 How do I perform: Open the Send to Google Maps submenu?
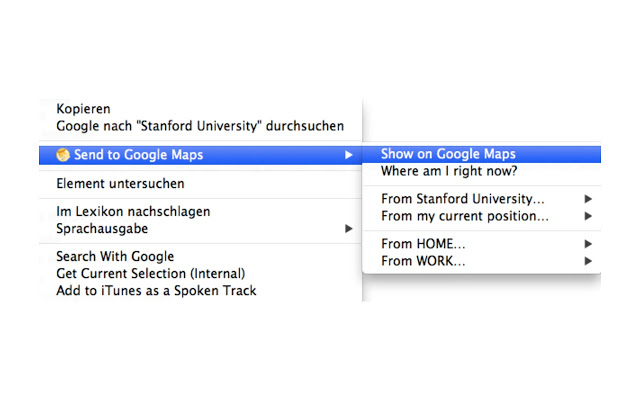[200, 155]
